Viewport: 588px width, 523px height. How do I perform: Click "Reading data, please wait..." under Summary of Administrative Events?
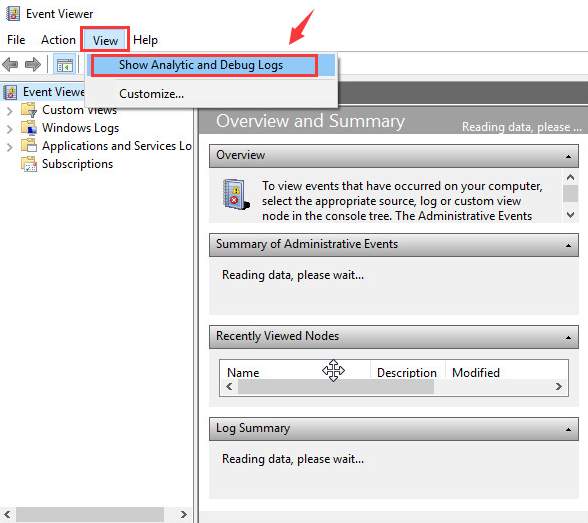(x=293, y=275)
